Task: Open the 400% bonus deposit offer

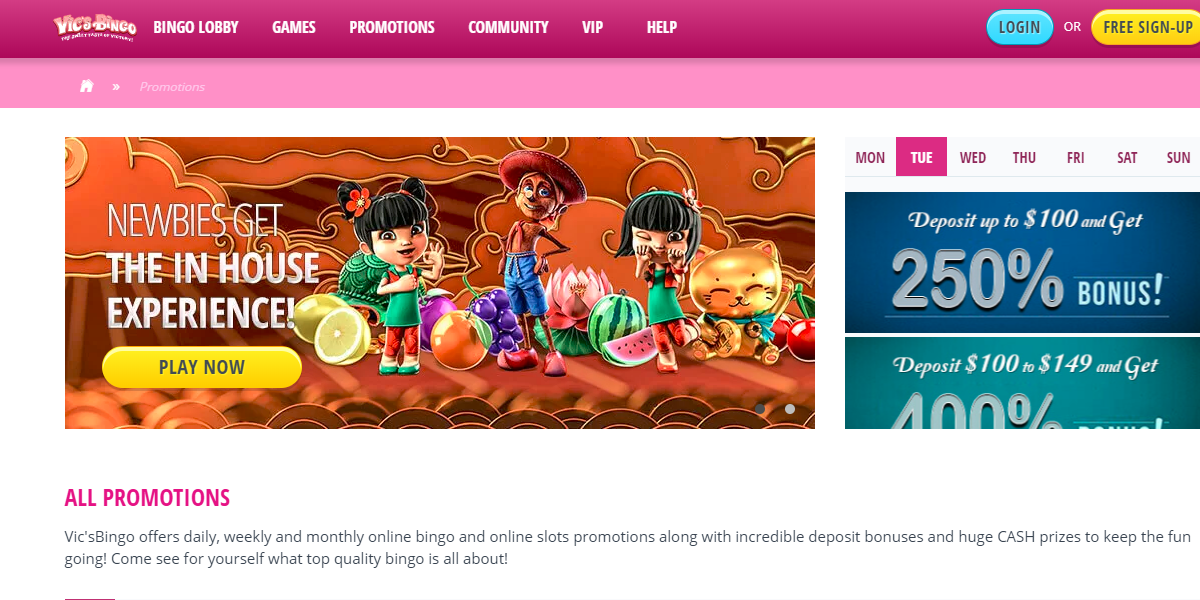Action: pyautogui.click(x=1022, y=383)
